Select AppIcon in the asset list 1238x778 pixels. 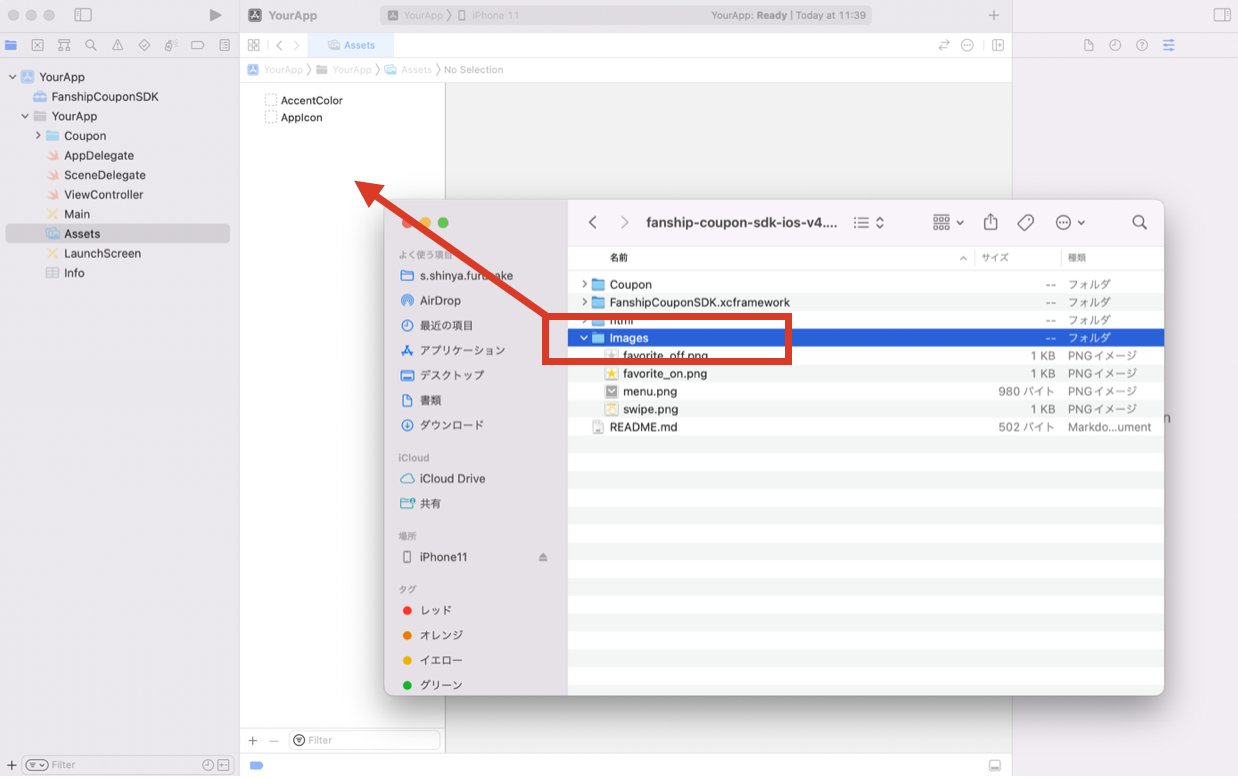[x=301, y=117]
